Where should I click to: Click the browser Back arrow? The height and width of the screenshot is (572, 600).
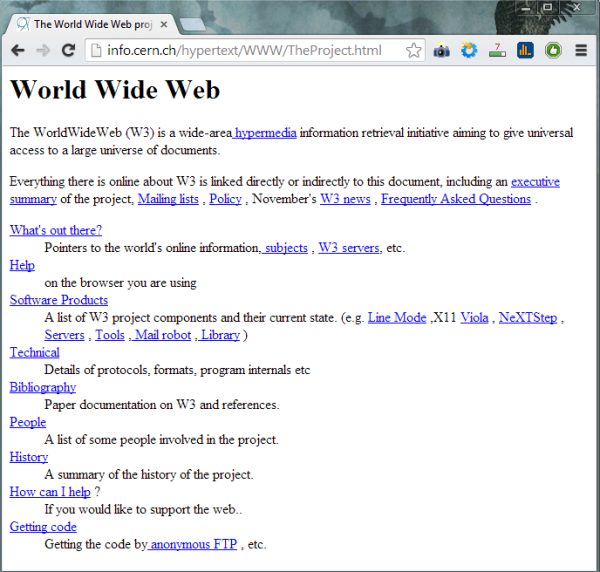[18, 50]
